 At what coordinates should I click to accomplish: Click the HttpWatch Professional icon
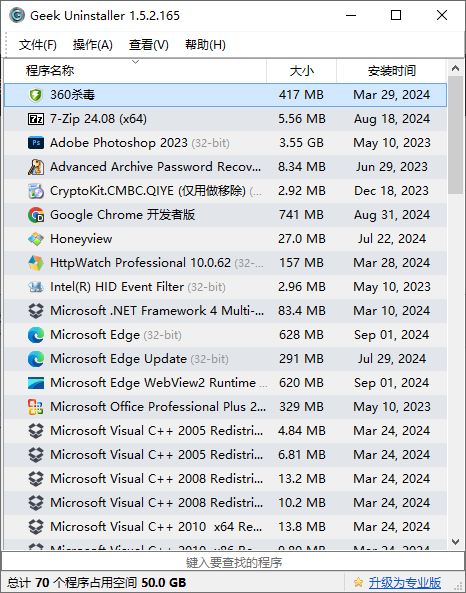click(x=36, y=263)
